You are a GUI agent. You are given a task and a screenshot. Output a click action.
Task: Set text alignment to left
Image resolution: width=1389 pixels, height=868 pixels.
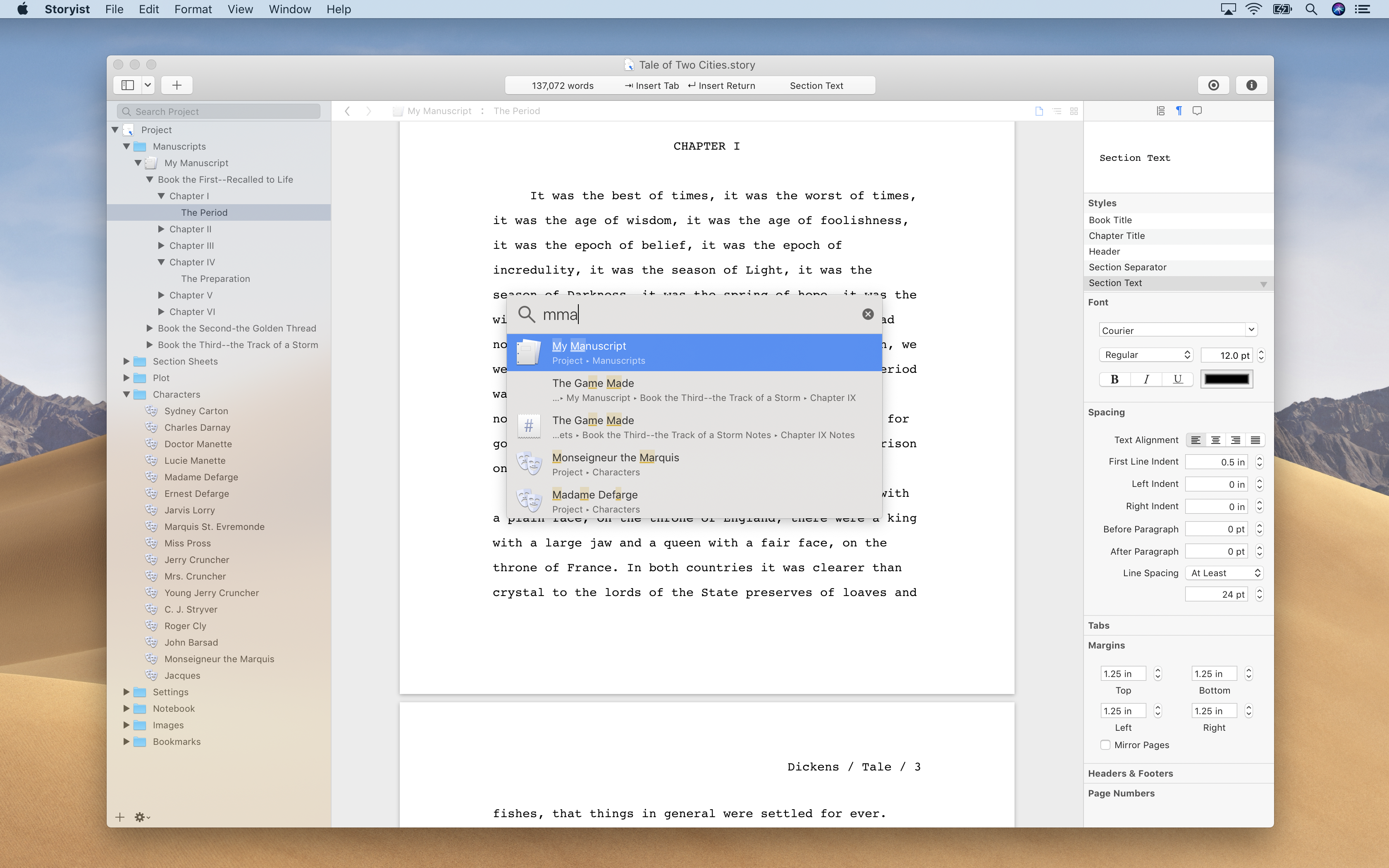1196,440
